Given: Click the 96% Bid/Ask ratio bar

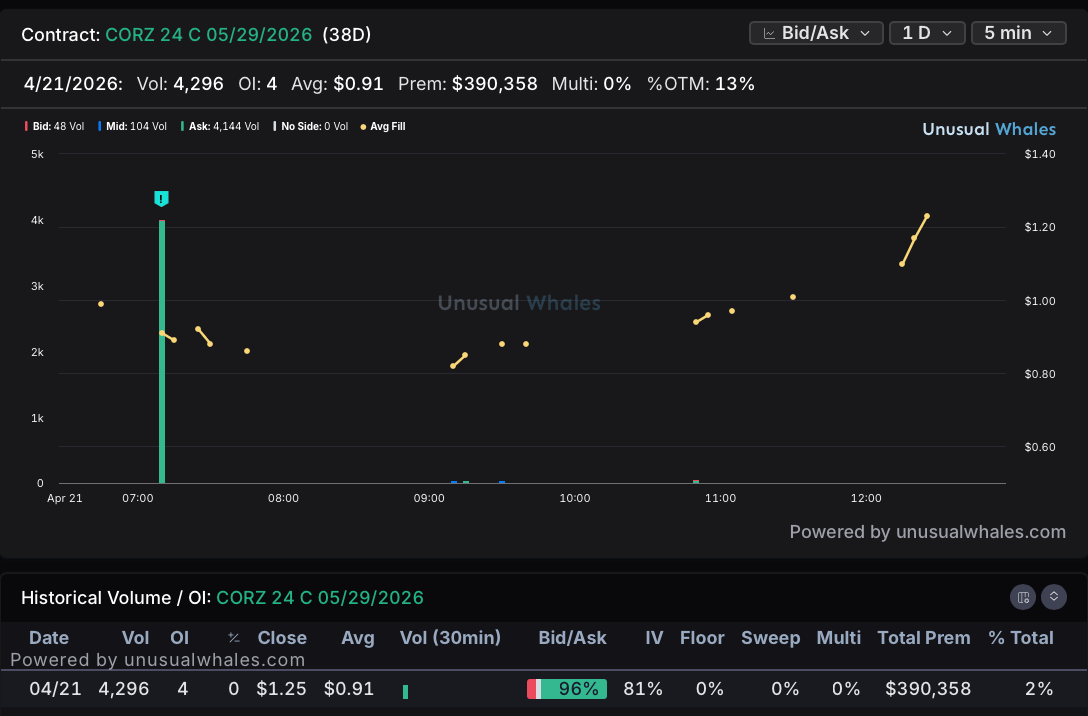Looking at the screenshot, I should 567,689.
